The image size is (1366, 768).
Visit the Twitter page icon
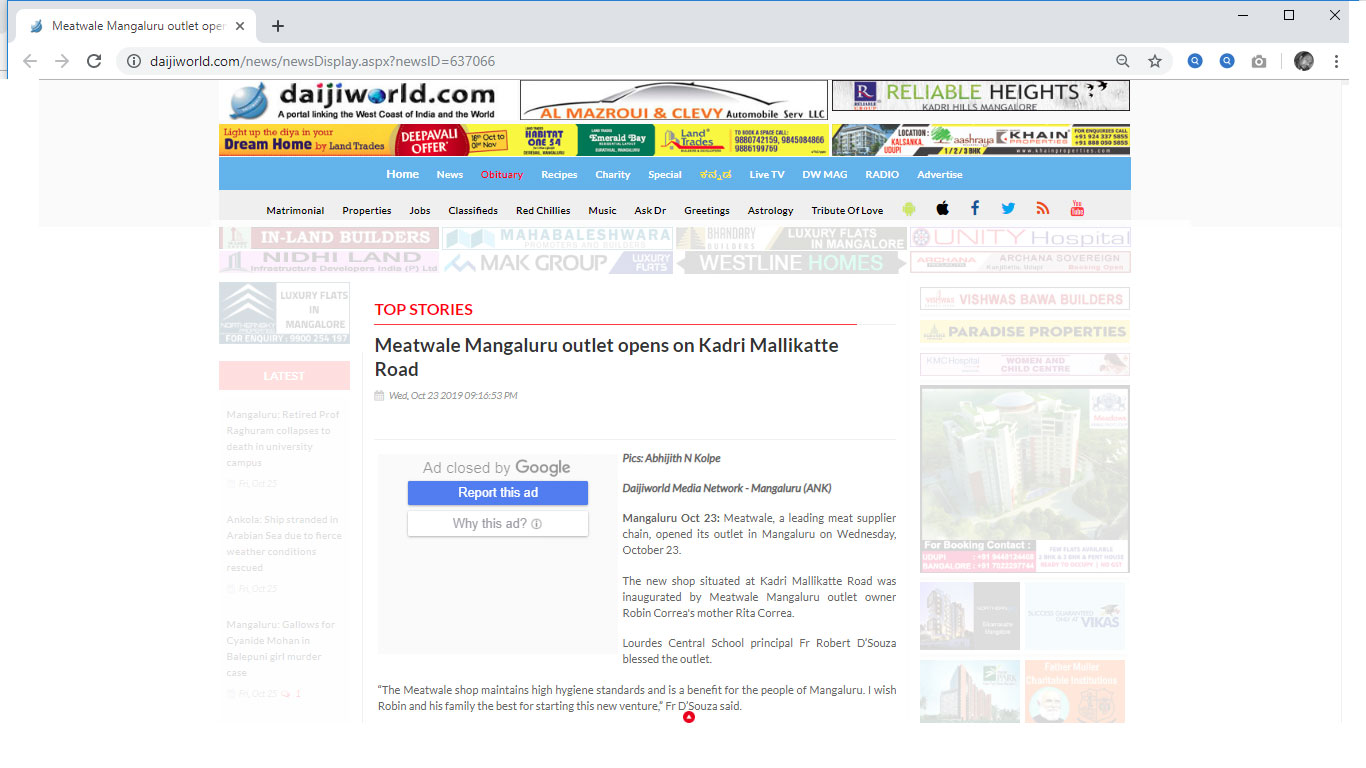1008,208
